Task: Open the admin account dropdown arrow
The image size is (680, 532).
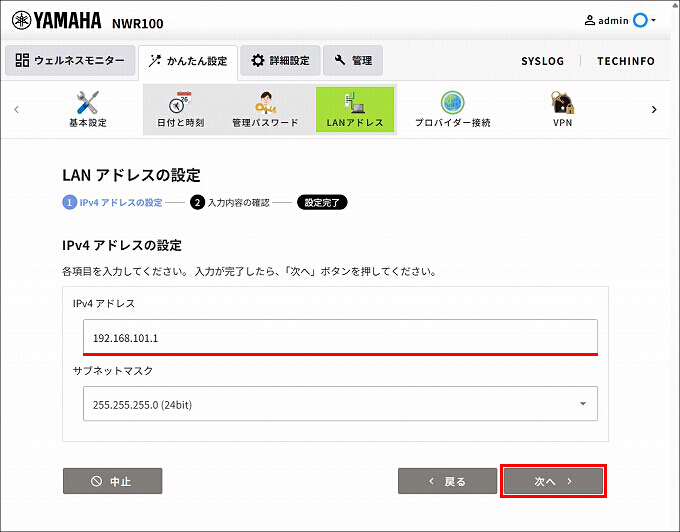Action: (x=653, y=20)
